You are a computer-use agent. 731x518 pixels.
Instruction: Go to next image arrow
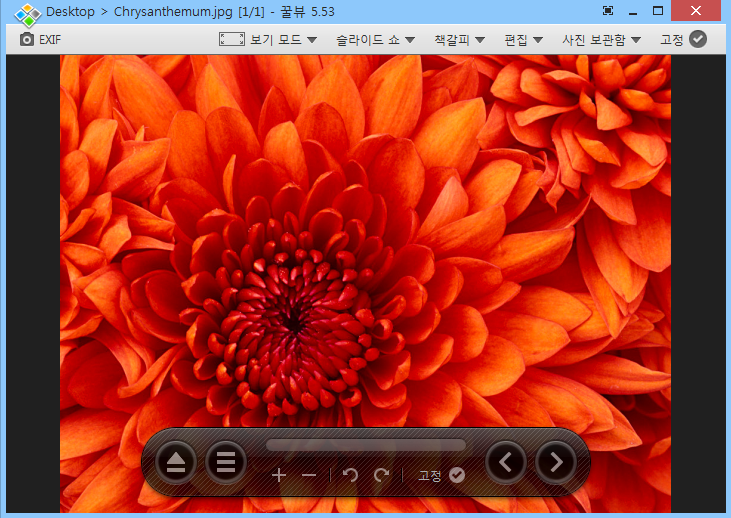pos(556,462)
